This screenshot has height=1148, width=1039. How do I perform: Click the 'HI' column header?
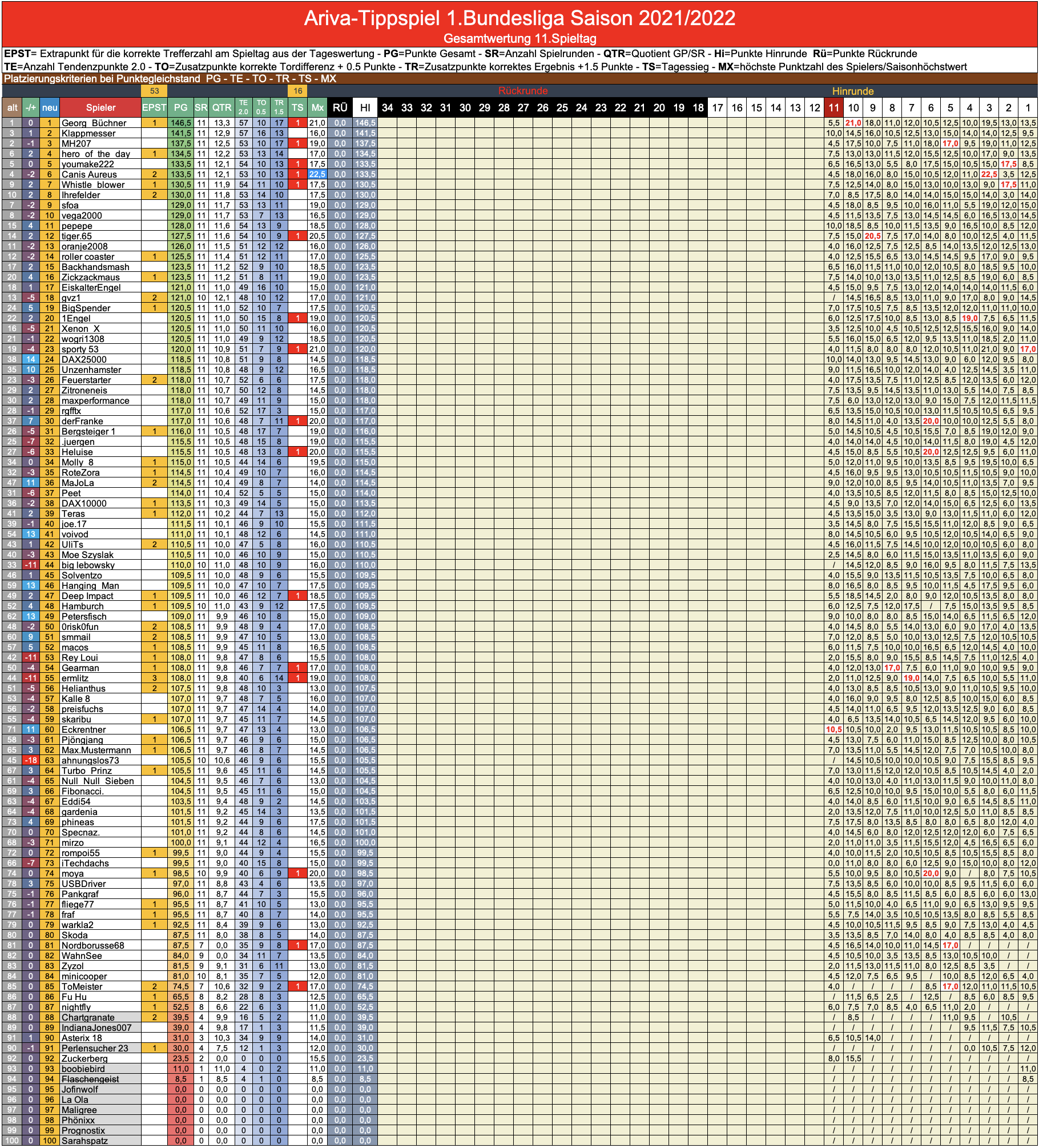pyautogui.click(x=365, y=107)
